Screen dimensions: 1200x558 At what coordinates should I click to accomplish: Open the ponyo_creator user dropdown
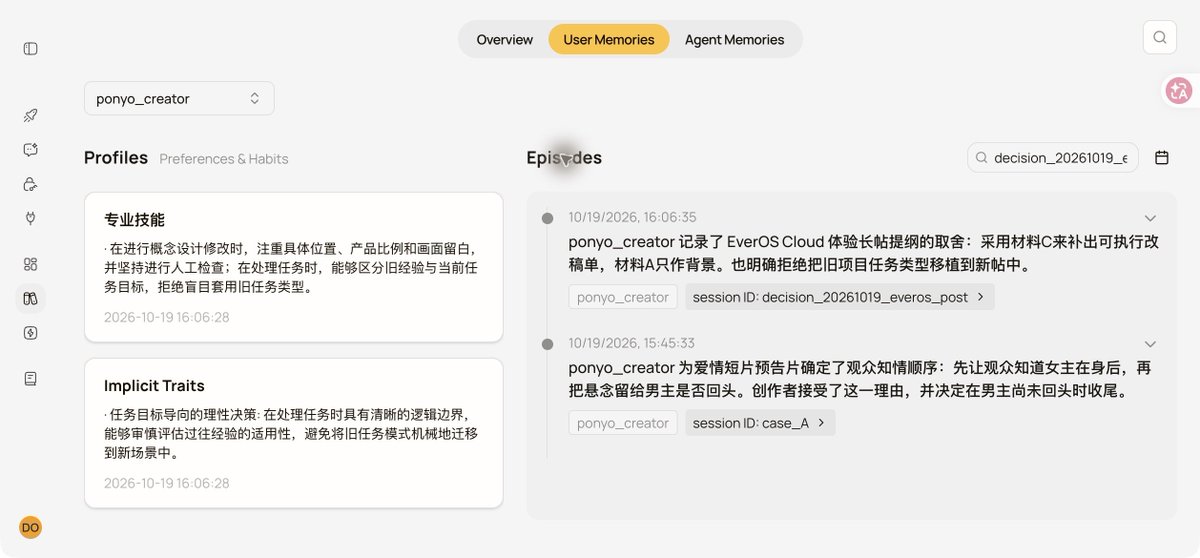pyautogui.click(x=179, y=98)
